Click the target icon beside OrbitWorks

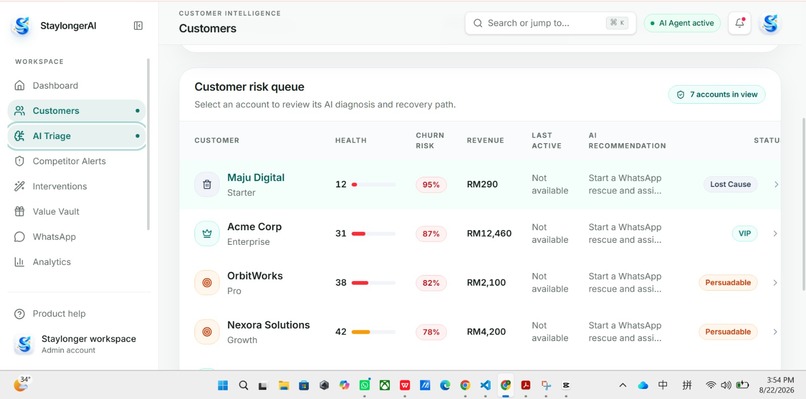(x=207, y=283)
